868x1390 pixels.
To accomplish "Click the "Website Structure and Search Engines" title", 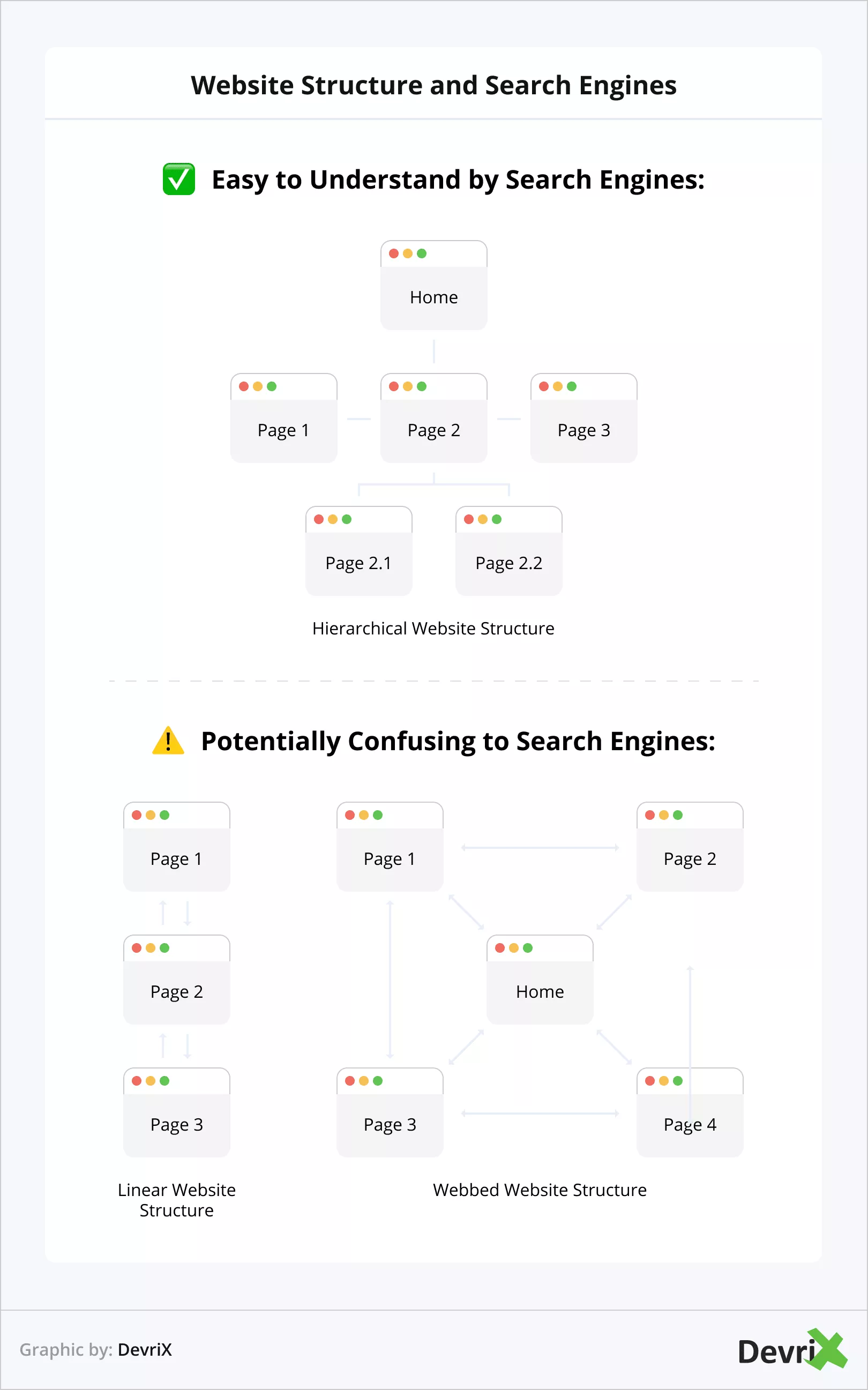I will pyautogui.click(x=433, y=85).
